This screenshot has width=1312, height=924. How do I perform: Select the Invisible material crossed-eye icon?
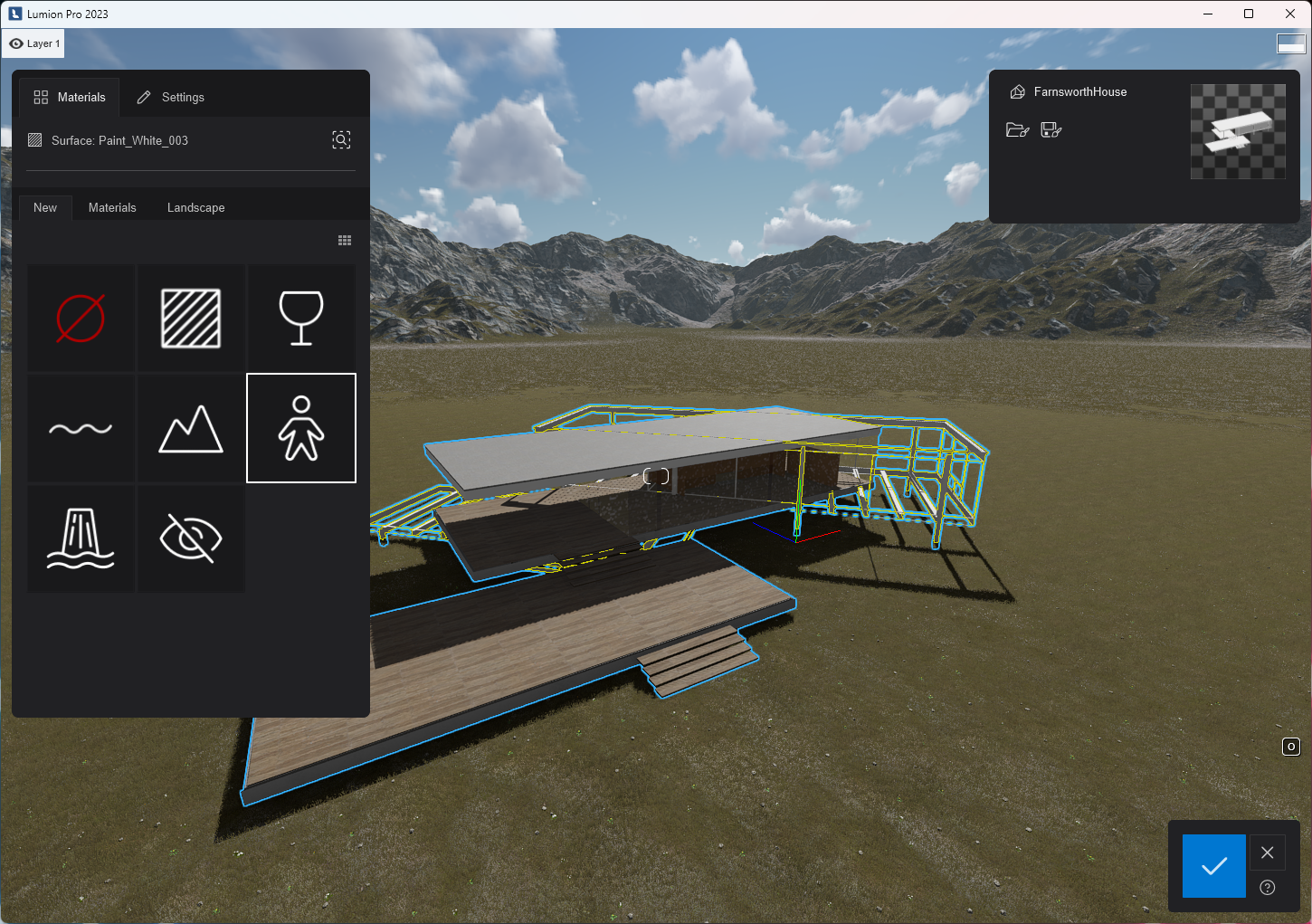point(190,538)
